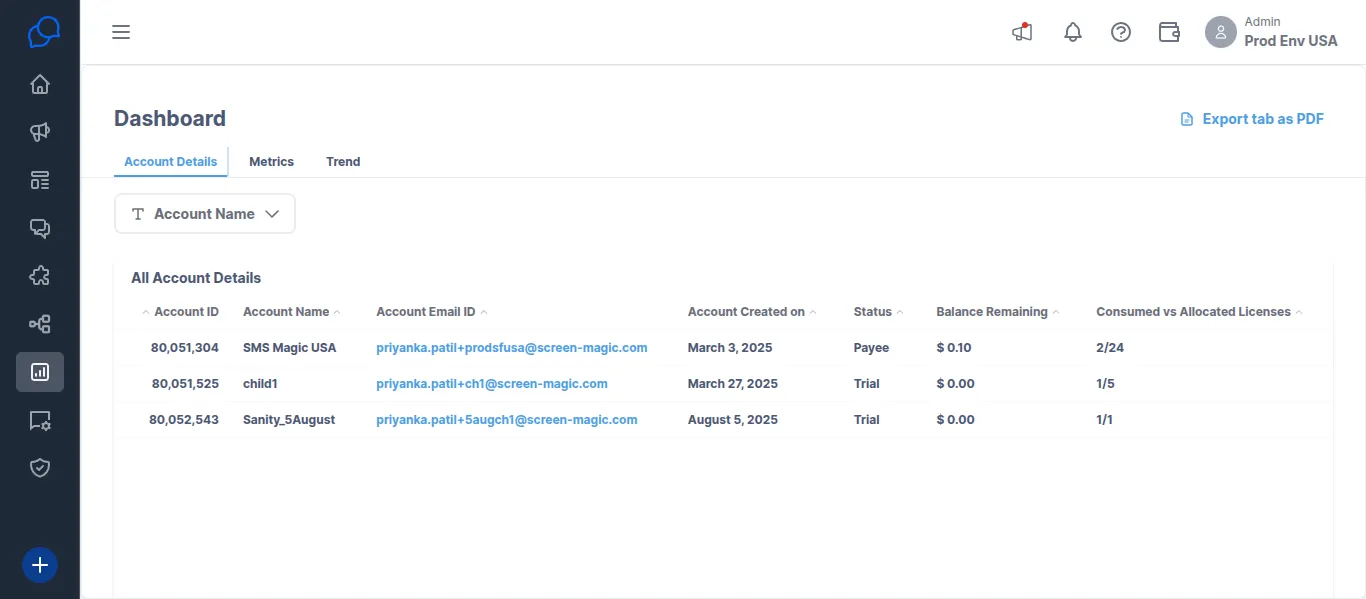Open the puzzle piece integrations icon

[40, 276]
